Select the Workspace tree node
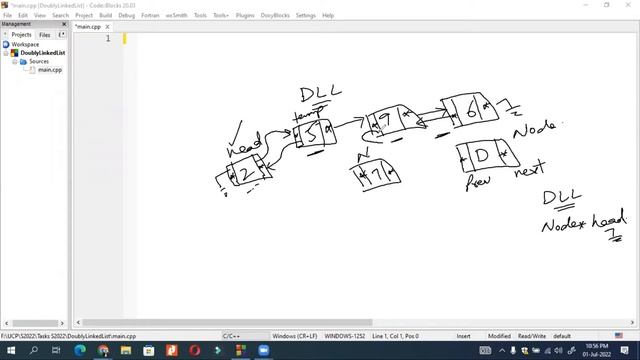640x360 pixels. 25,44
